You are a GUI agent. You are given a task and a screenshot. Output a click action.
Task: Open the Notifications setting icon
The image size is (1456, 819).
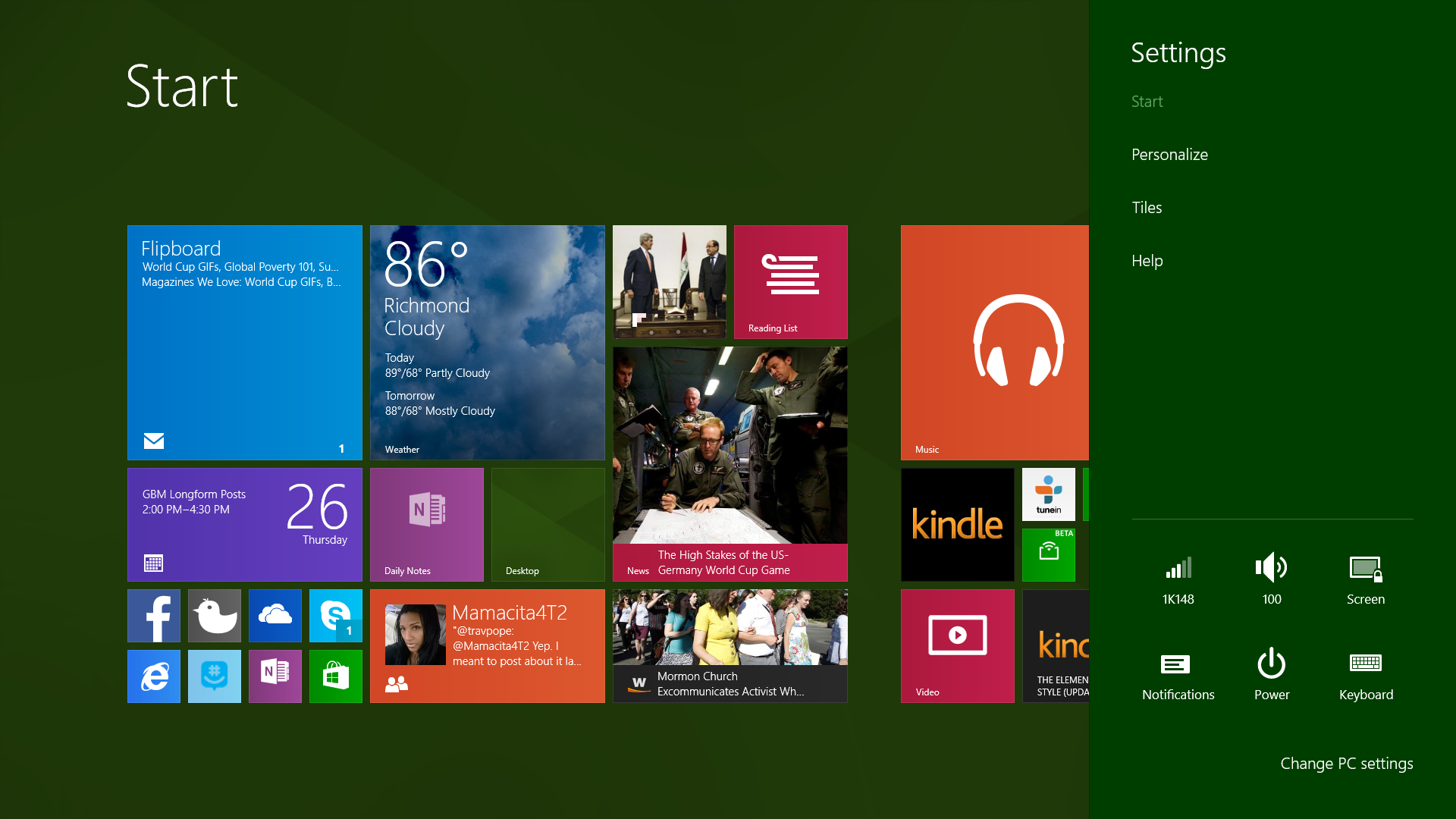pyautogui.click(x=1178, y=676)
